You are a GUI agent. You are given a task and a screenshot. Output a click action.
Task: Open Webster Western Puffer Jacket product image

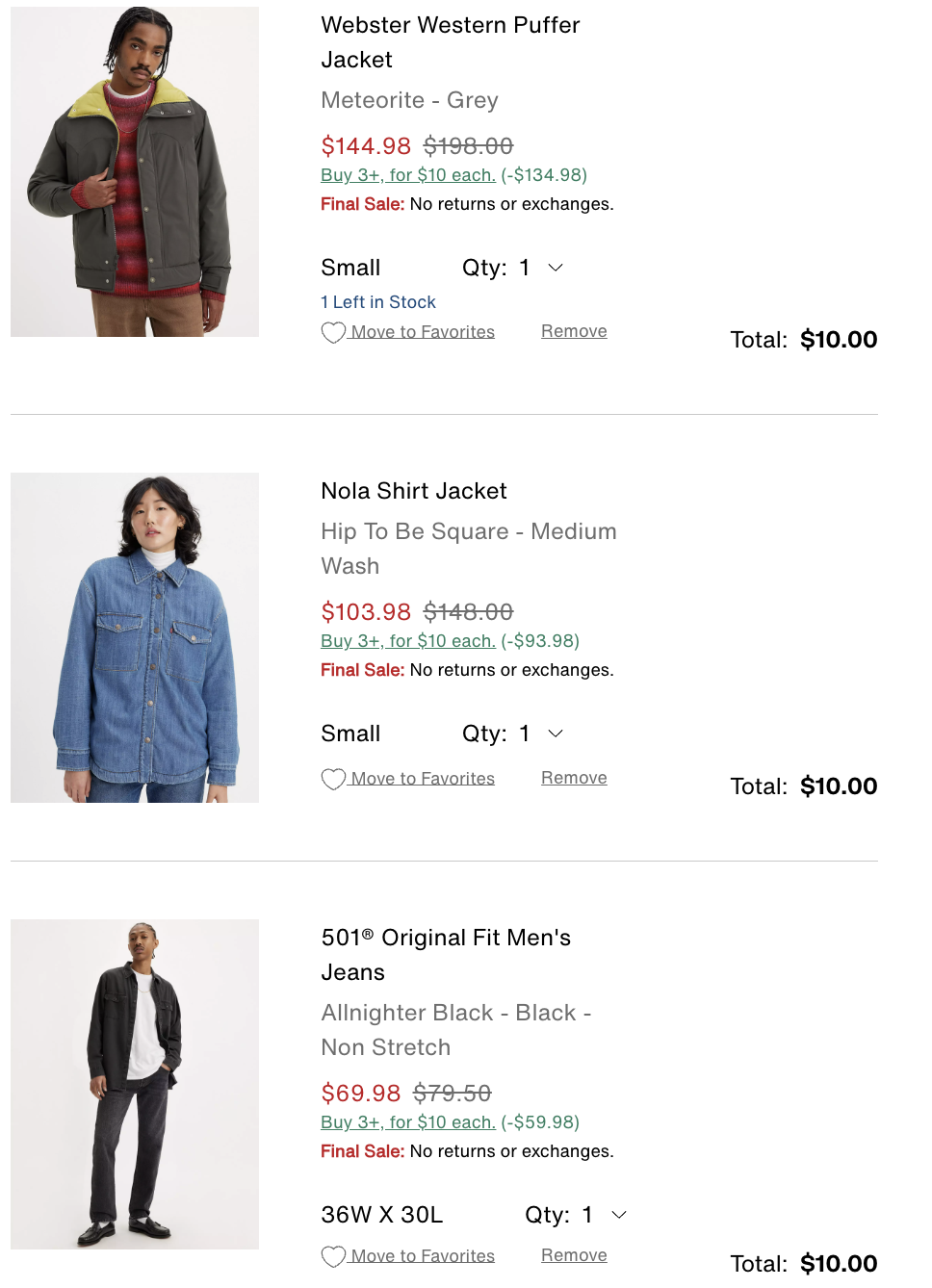(135, 171)
